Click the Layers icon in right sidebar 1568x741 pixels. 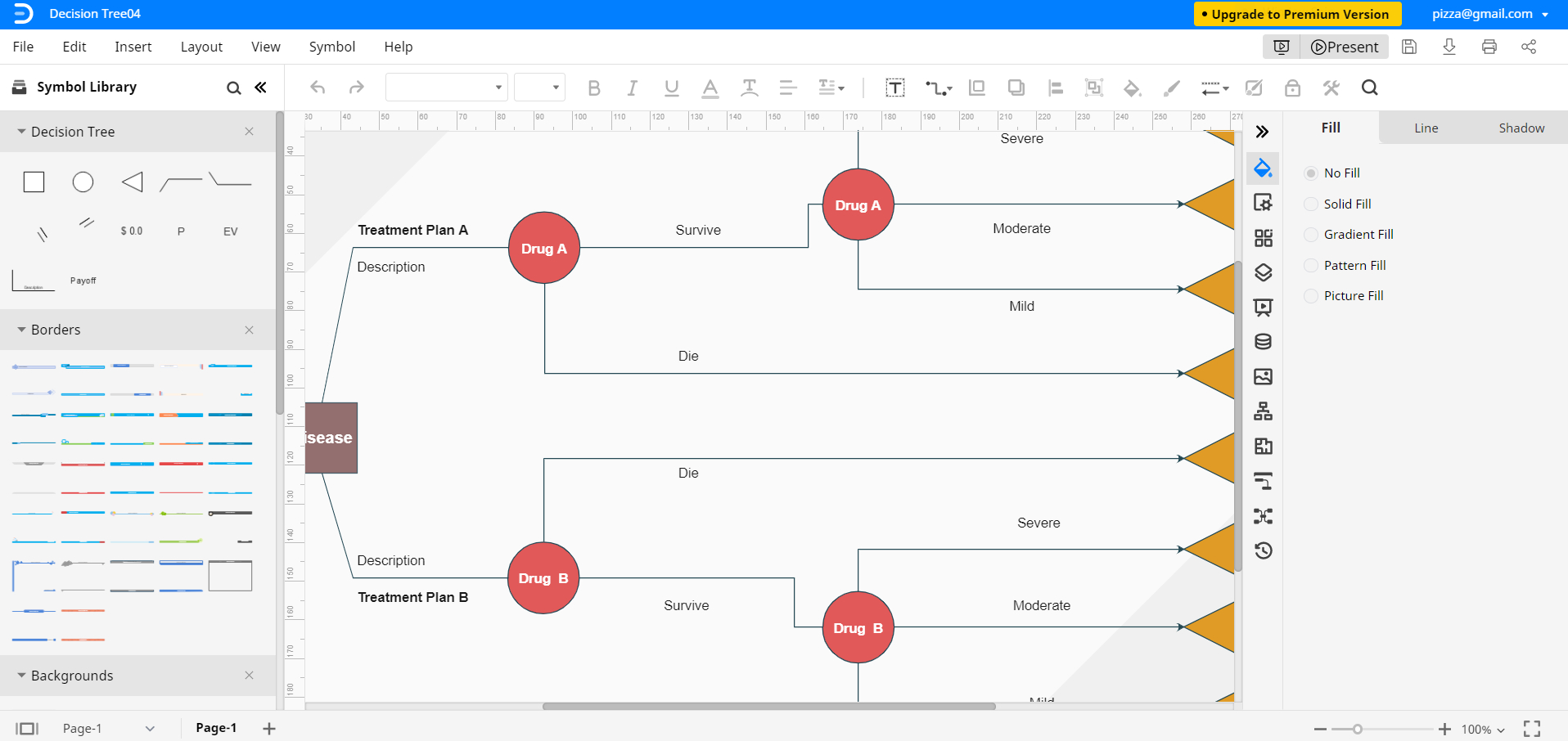1263,272
